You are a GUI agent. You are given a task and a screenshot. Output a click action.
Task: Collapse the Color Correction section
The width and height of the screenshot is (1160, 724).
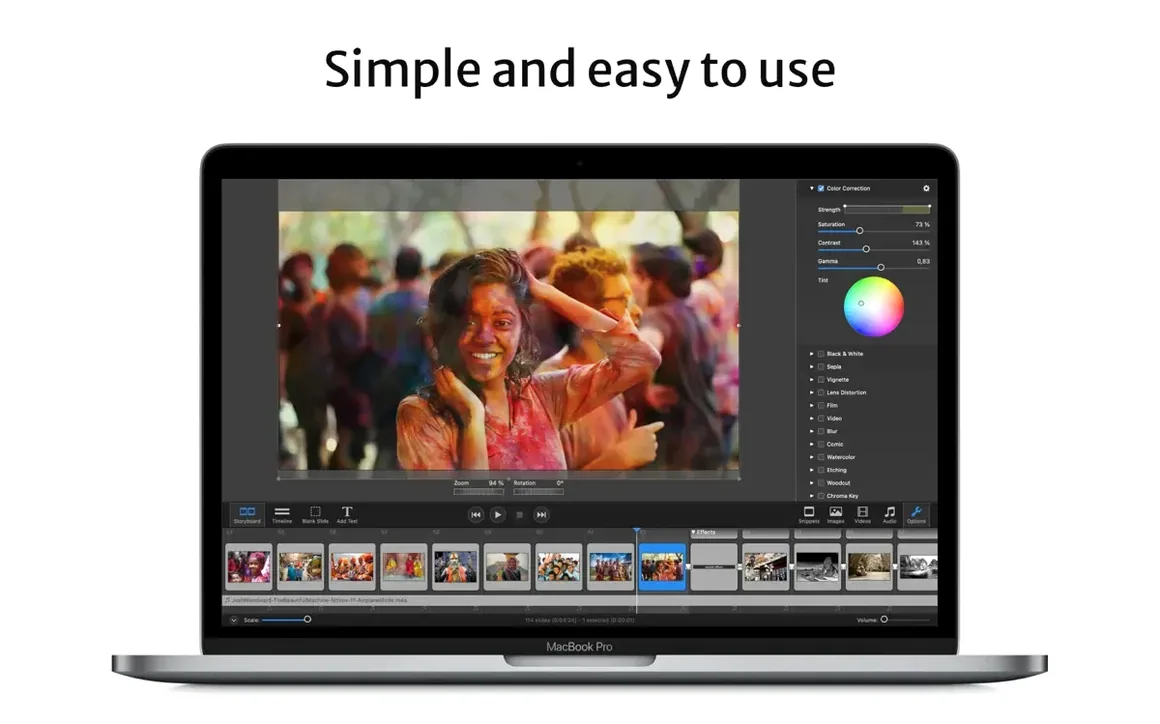coord(812,189)
